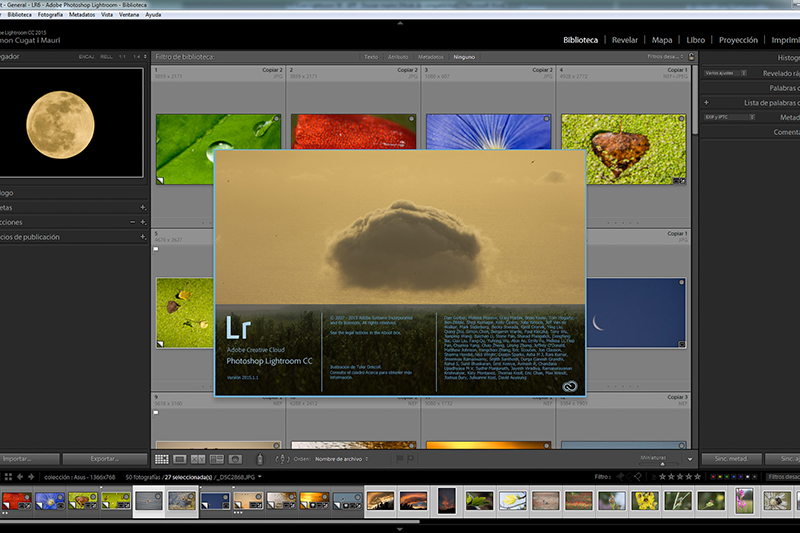Viewport: 800px width, 533px height.
Task: Select the 1:1 zoom level in the navigator
Action: 122,57
